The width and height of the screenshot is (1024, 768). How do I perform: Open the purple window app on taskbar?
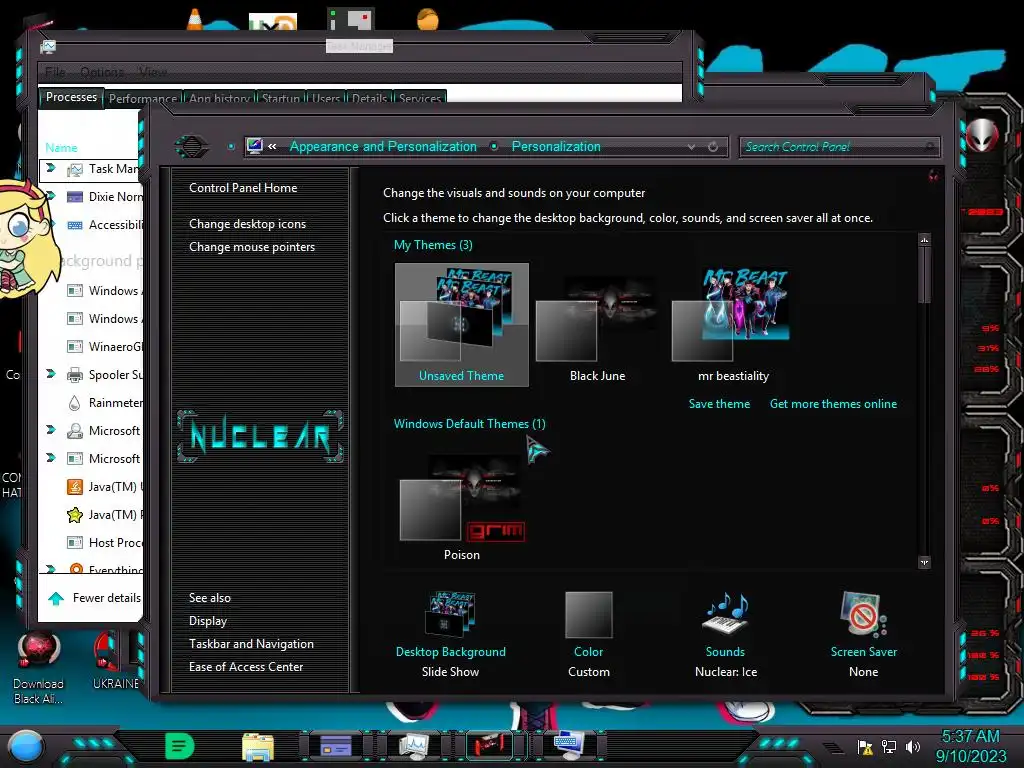pos(336,745)
